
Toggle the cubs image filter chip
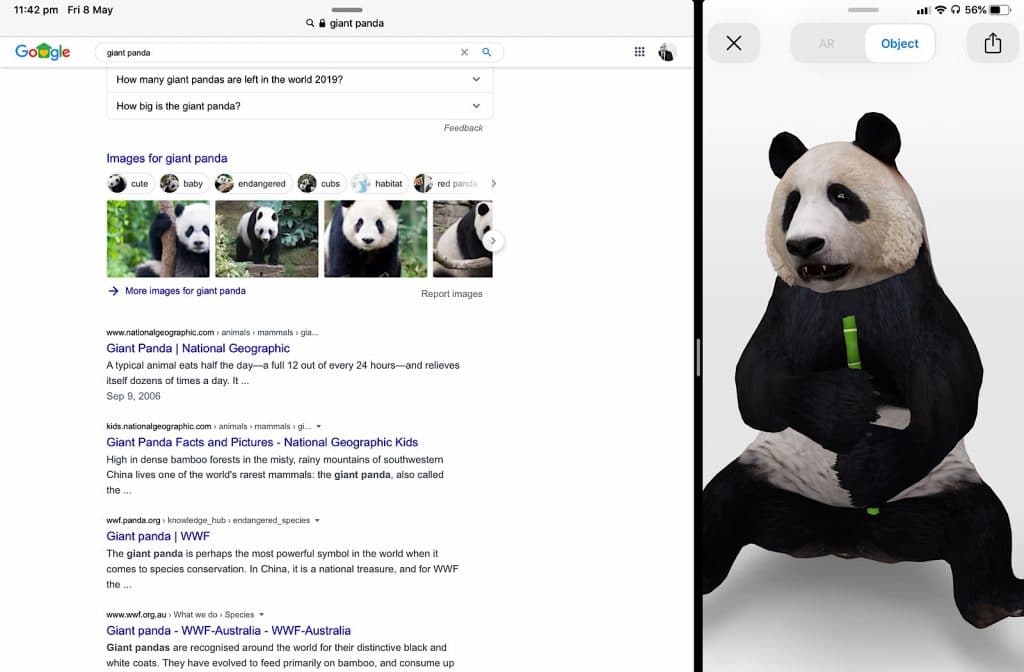click(321, 183)
